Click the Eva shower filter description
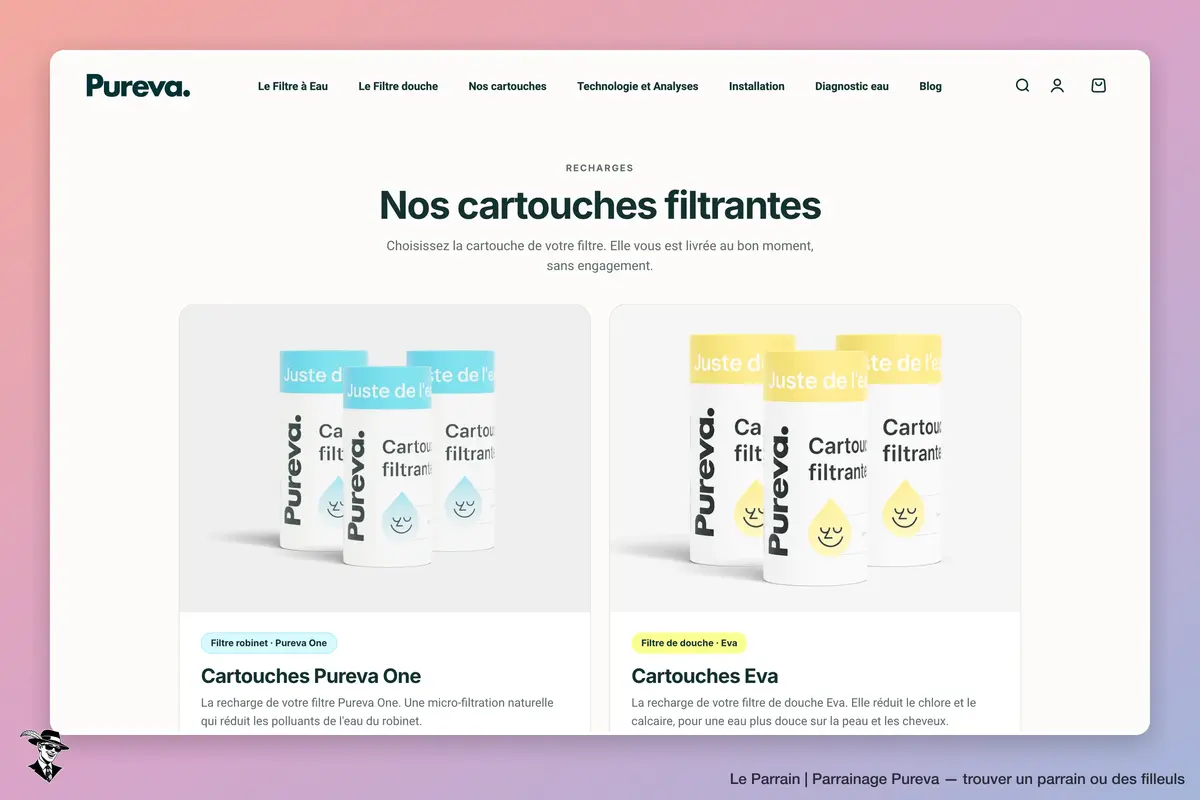Screen dimensions: 1200x800 click(804, 712)
